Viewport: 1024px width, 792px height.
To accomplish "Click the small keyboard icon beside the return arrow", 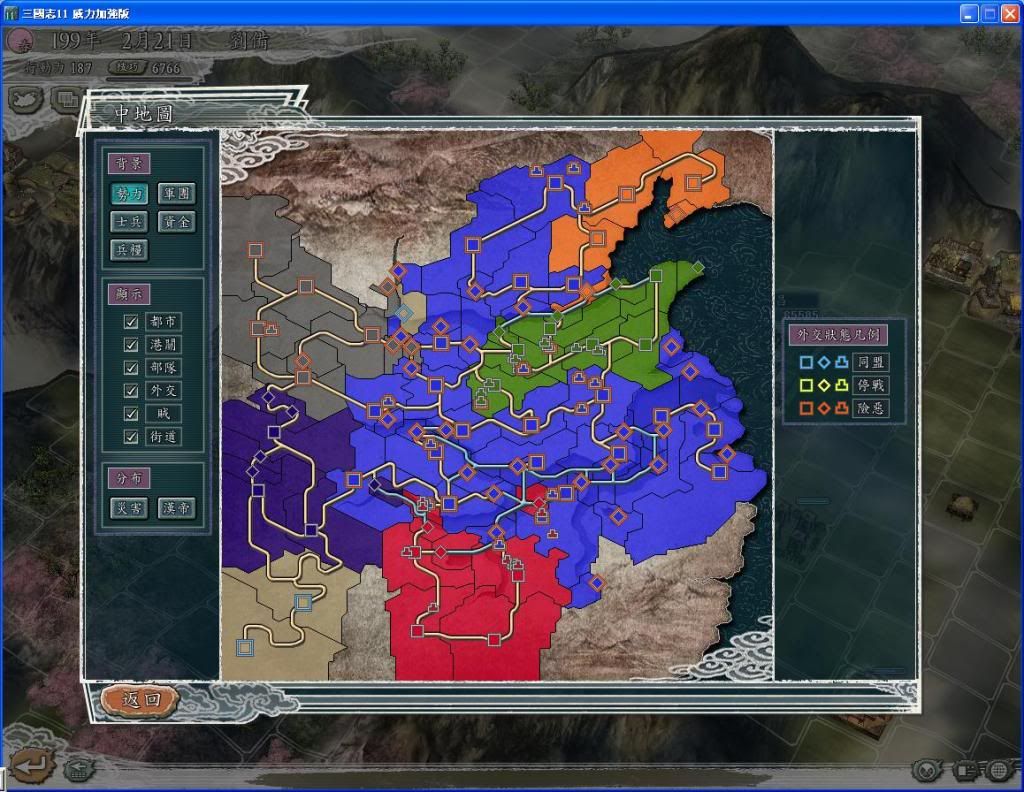I will pos(78,768).
